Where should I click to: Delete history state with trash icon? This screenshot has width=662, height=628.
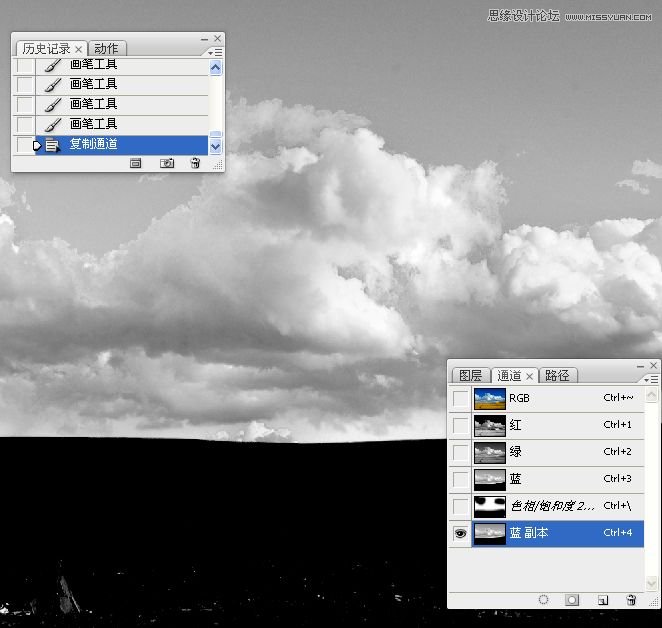(196, 163)
